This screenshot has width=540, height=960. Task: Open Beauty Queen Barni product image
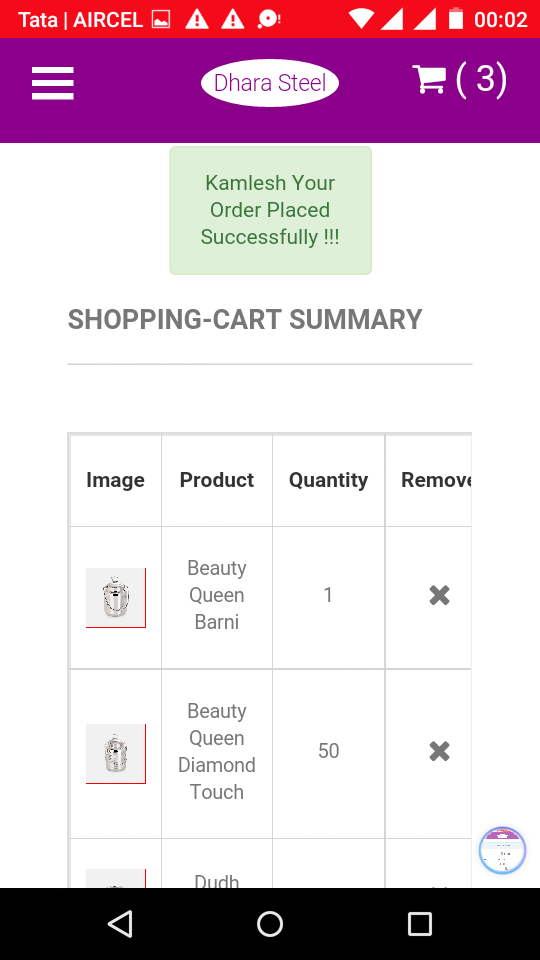coord(116,598)
